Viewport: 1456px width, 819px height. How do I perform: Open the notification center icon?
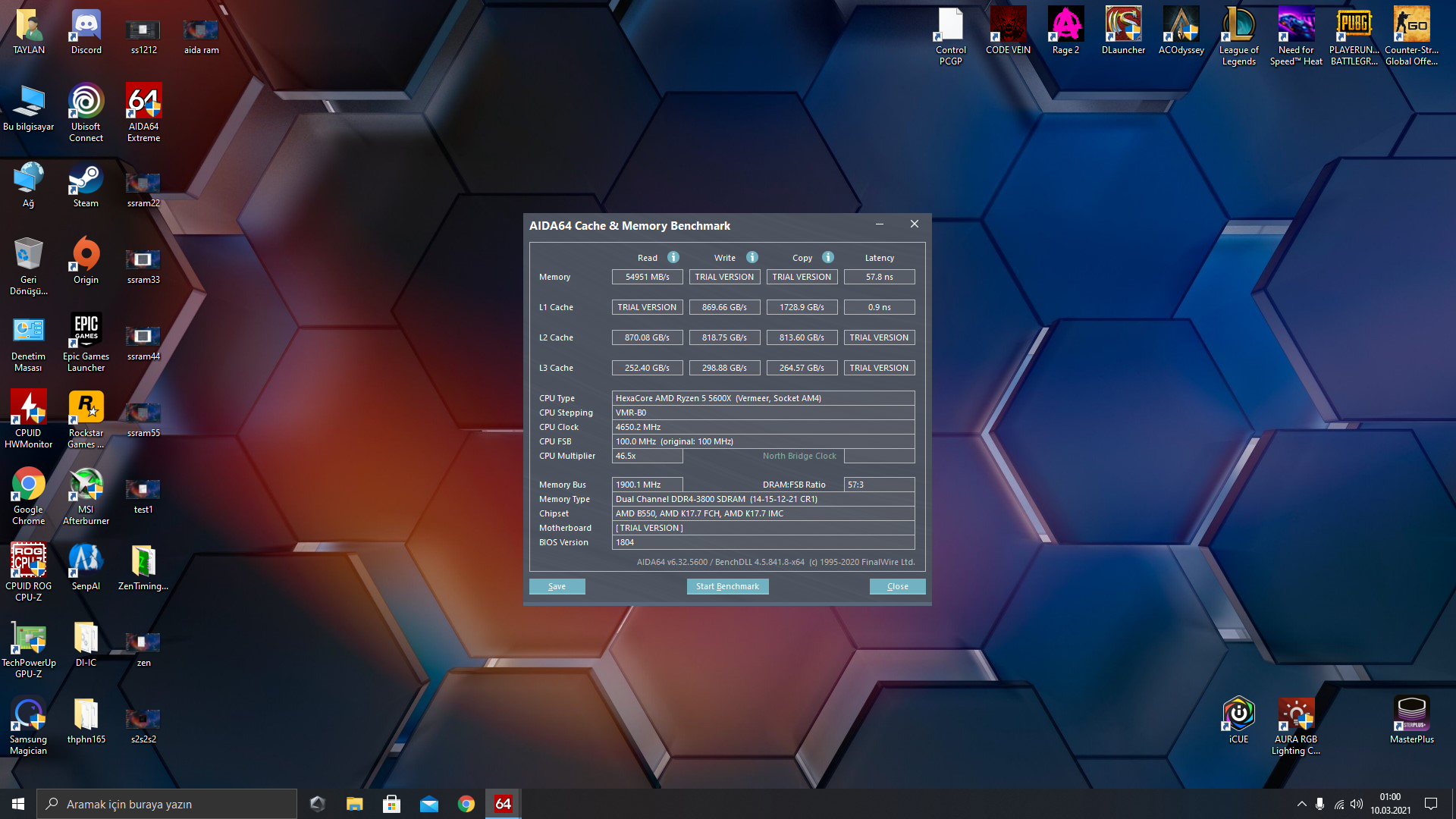click(1431, 804)
